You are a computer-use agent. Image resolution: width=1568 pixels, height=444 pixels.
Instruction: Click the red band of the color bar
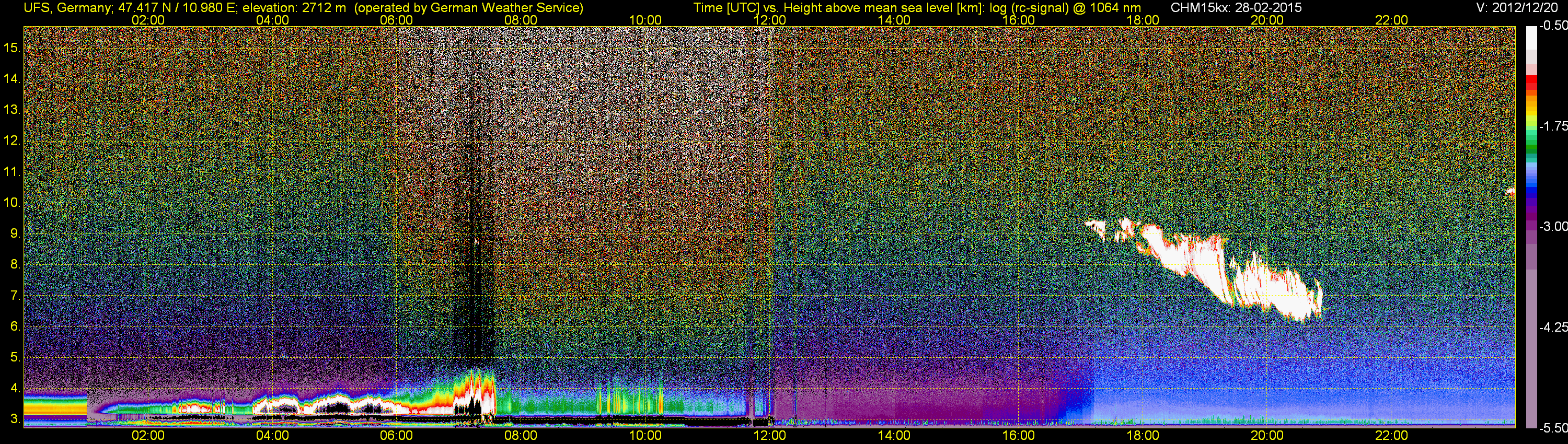click(x=1531, y=81)
